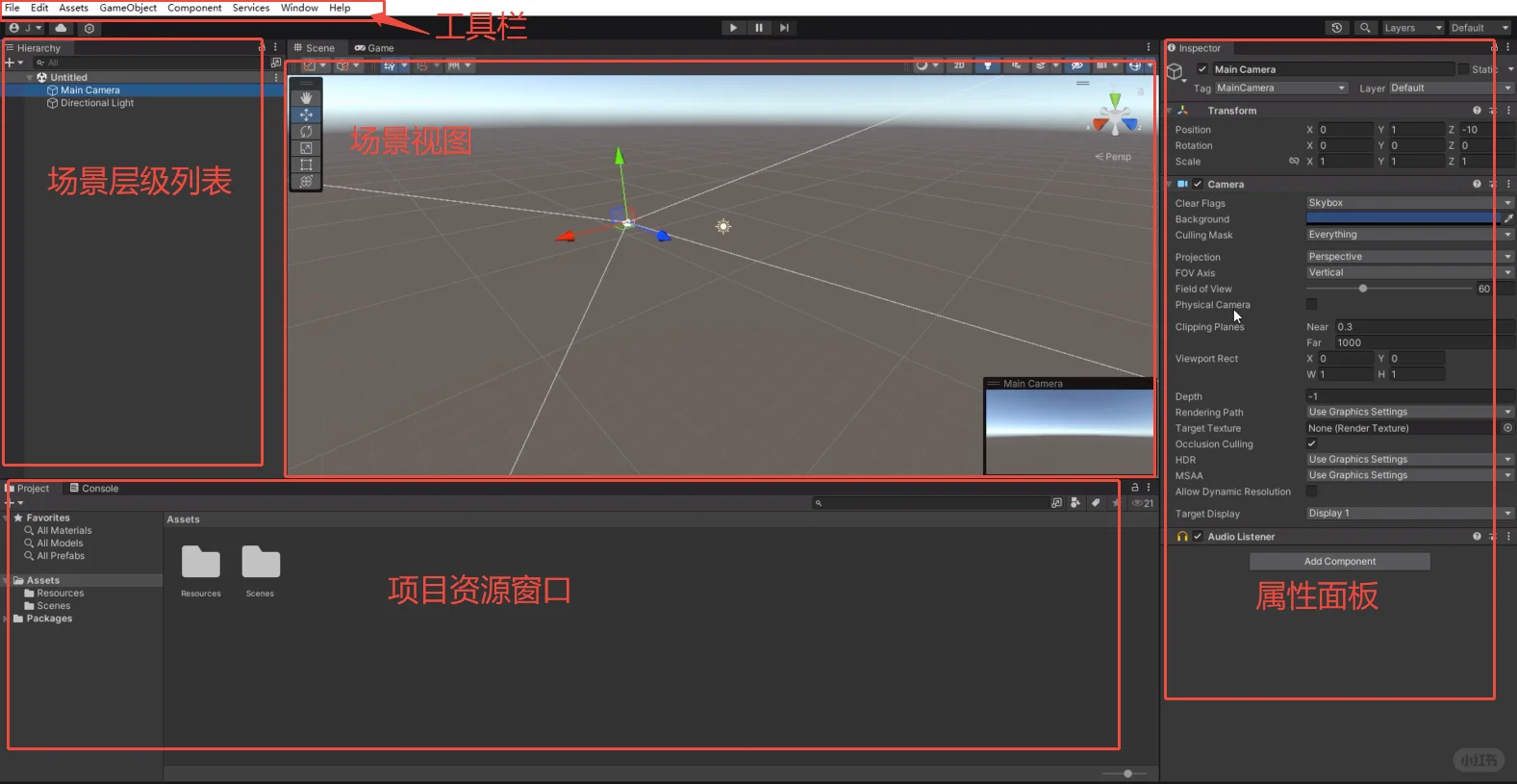
Task: Open the Layer Default dropdown
Action: (x=1452, y=88)
